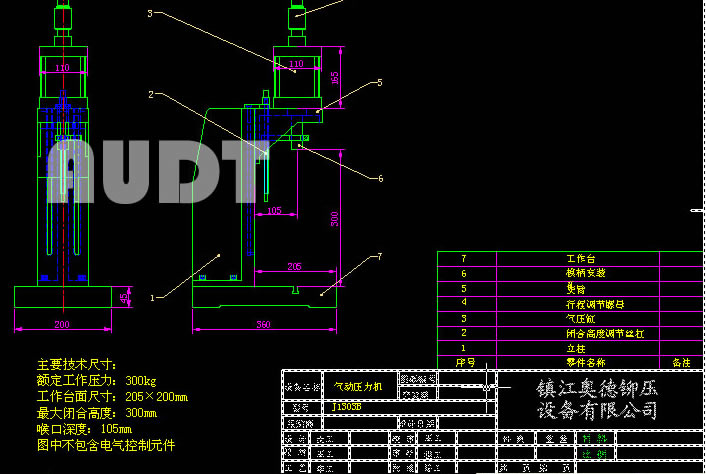Click the 气动压力机 title block text

tap(356, 385)
